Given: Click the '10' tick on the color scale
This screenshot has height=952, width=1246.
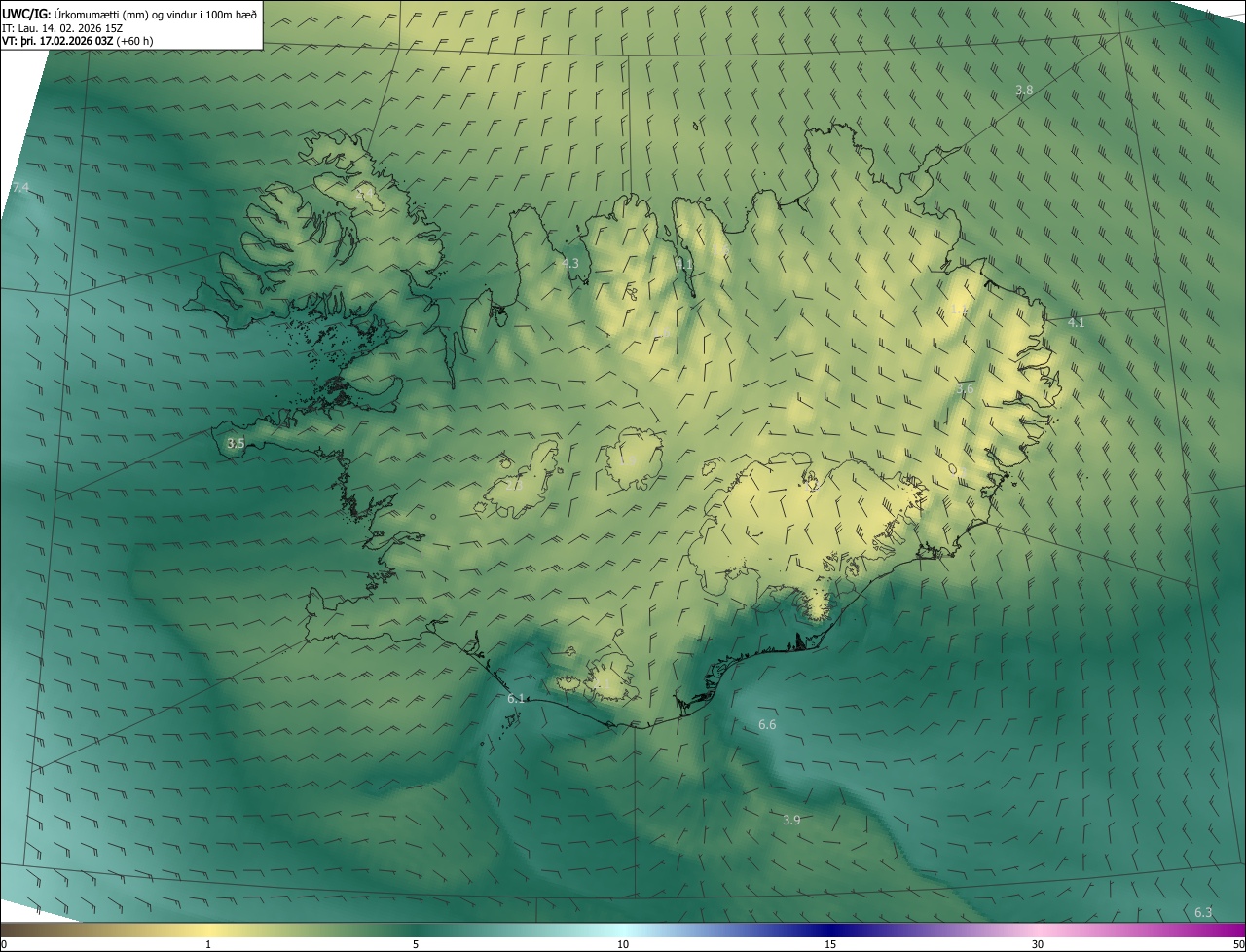Looking at the screenshot, I should [x=623, y=944].
